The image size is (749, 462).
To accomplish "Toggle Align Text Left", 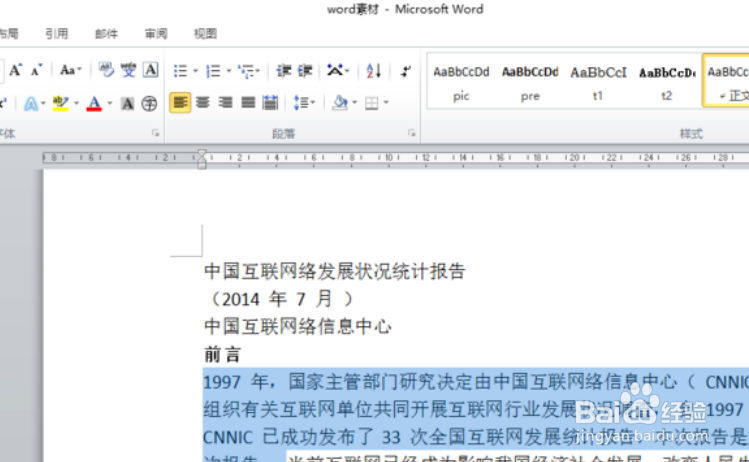I will (180, 102).
